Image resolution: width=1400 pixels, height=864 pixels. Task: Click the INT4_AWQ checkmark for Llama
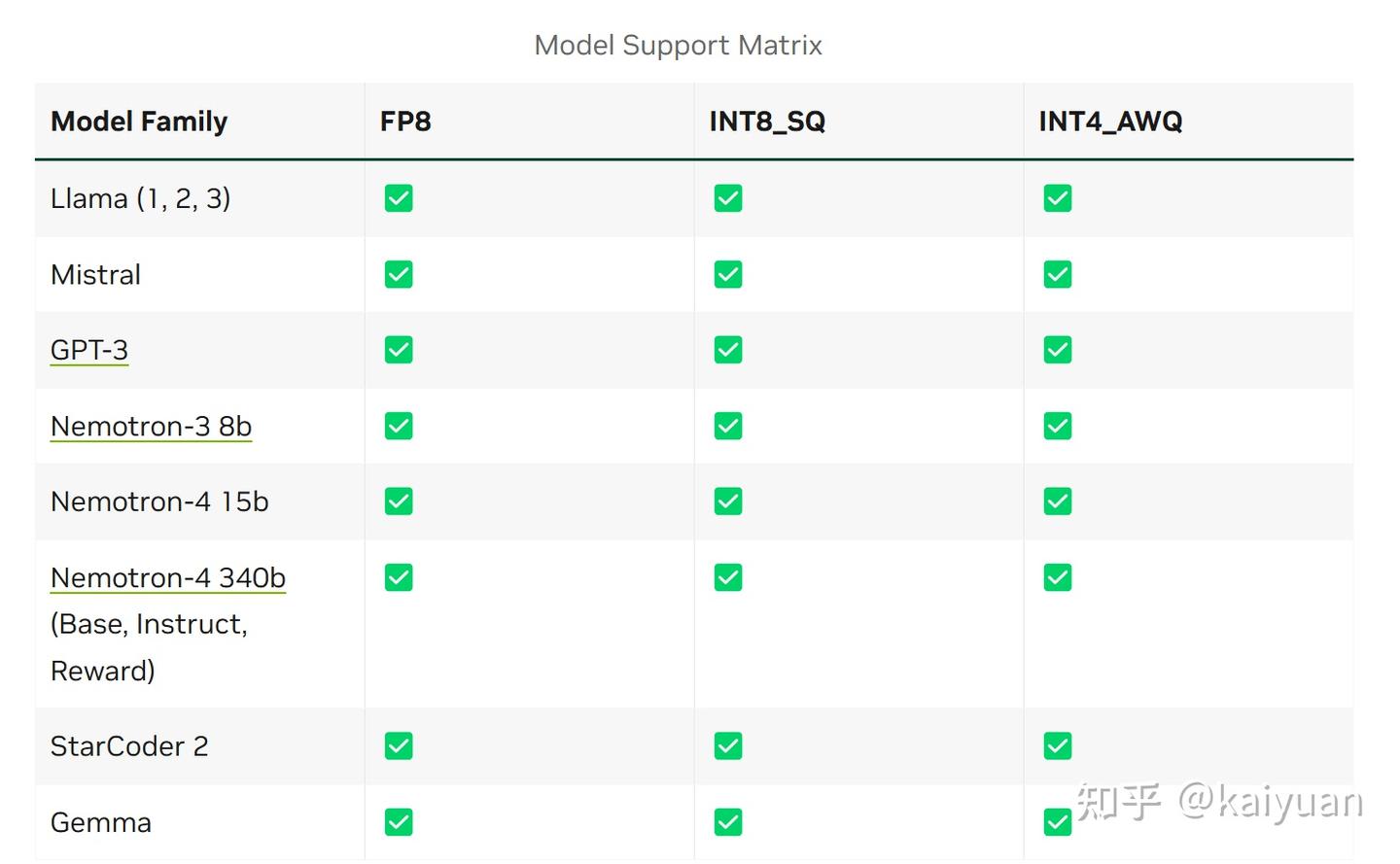[1058, 198]
